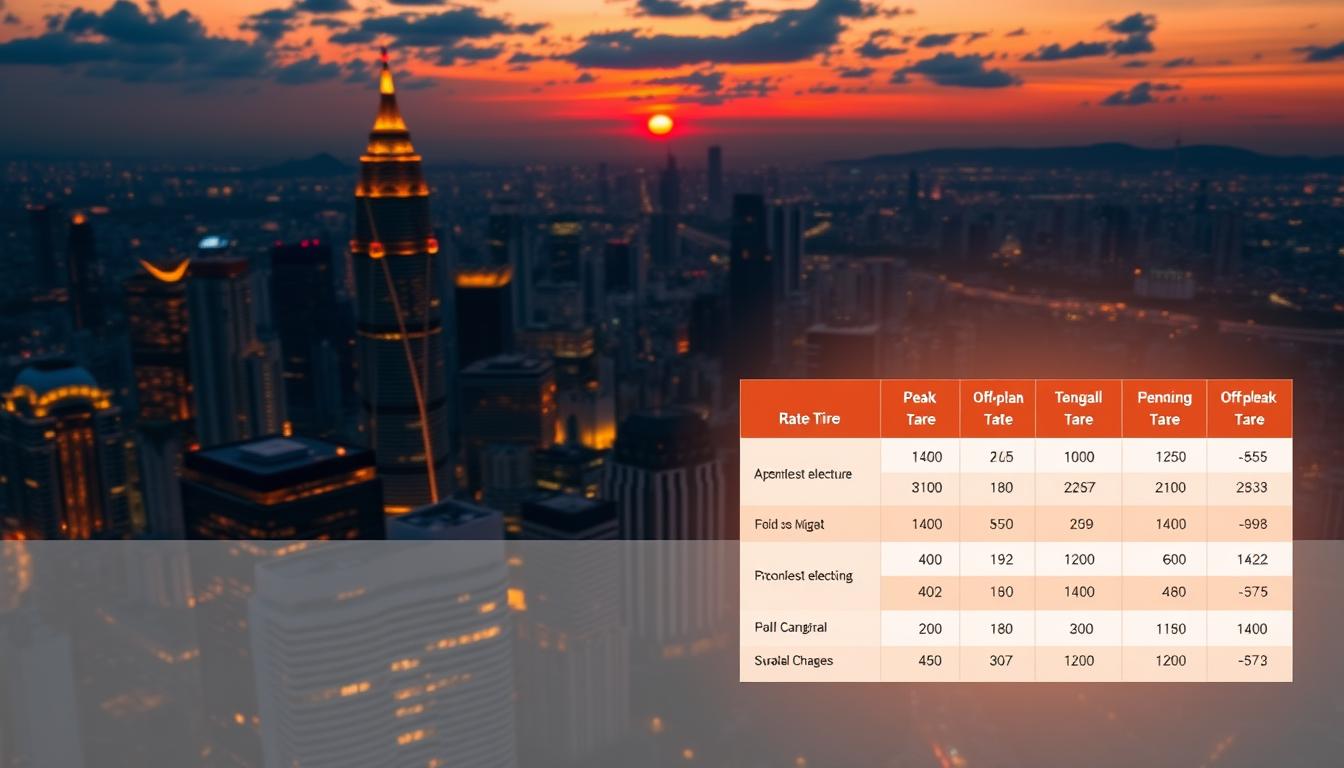
Task: Click the "Pall Cangiral" row label
Action: [790, 628]
